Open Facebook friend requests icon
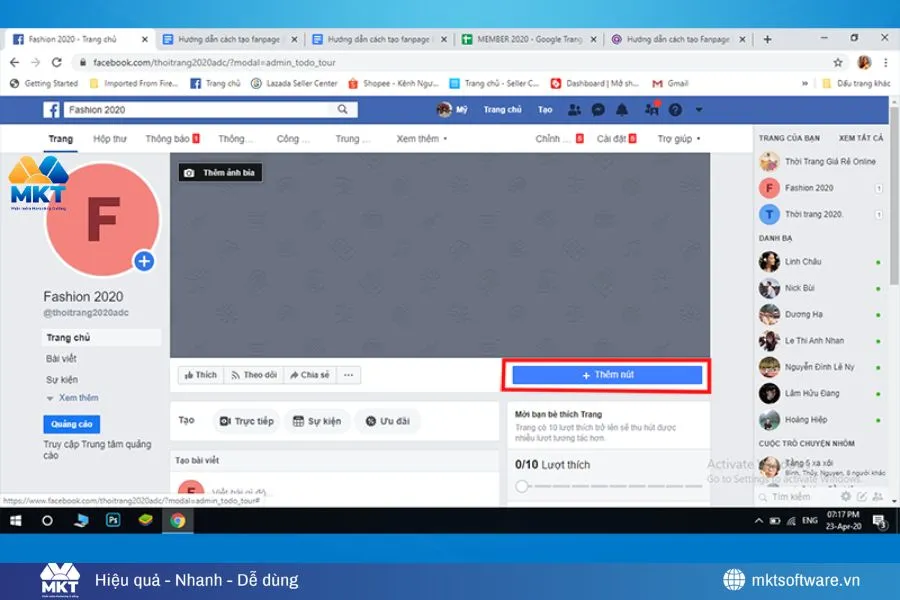This screenshot has height=600, width=900. 573,108
